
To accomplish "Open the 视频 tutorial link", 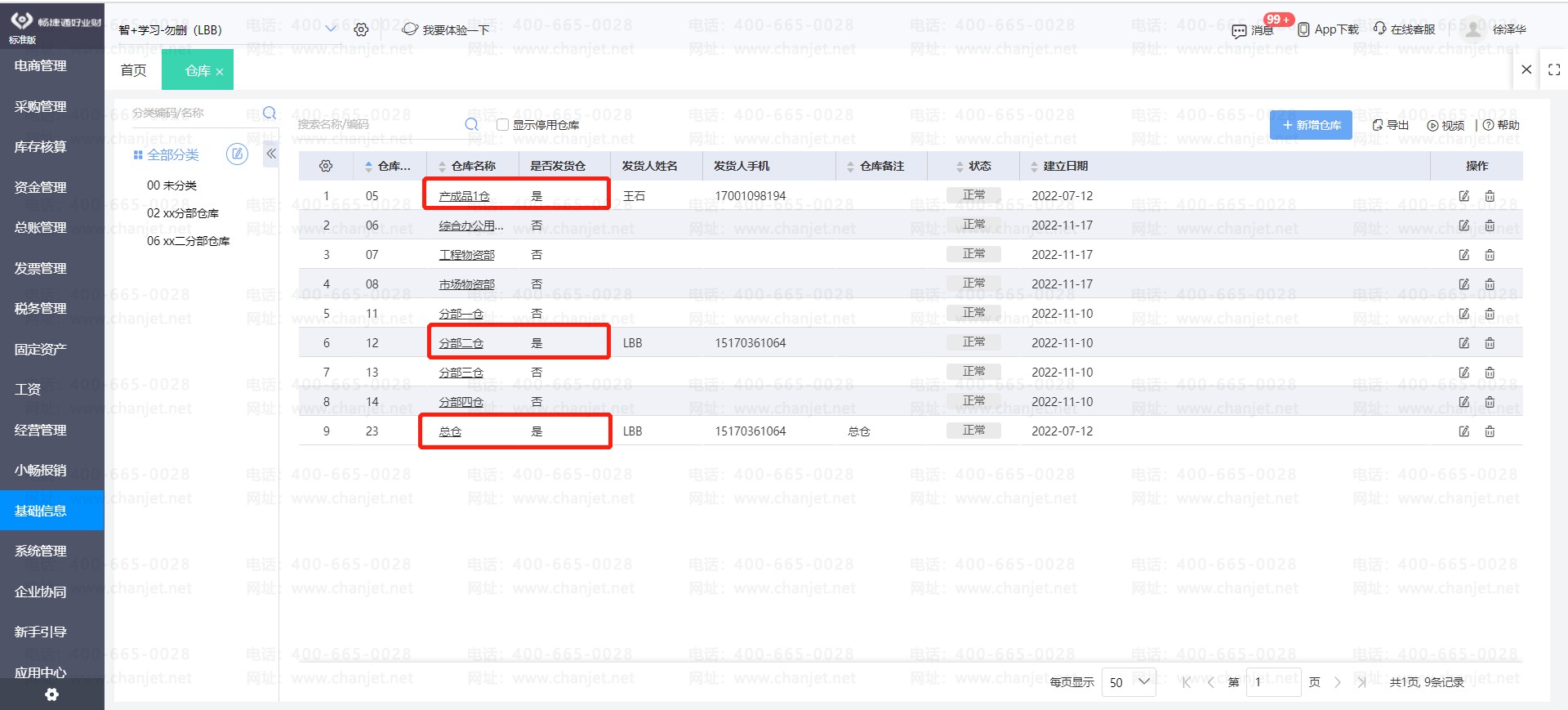I will point(1445,125).
